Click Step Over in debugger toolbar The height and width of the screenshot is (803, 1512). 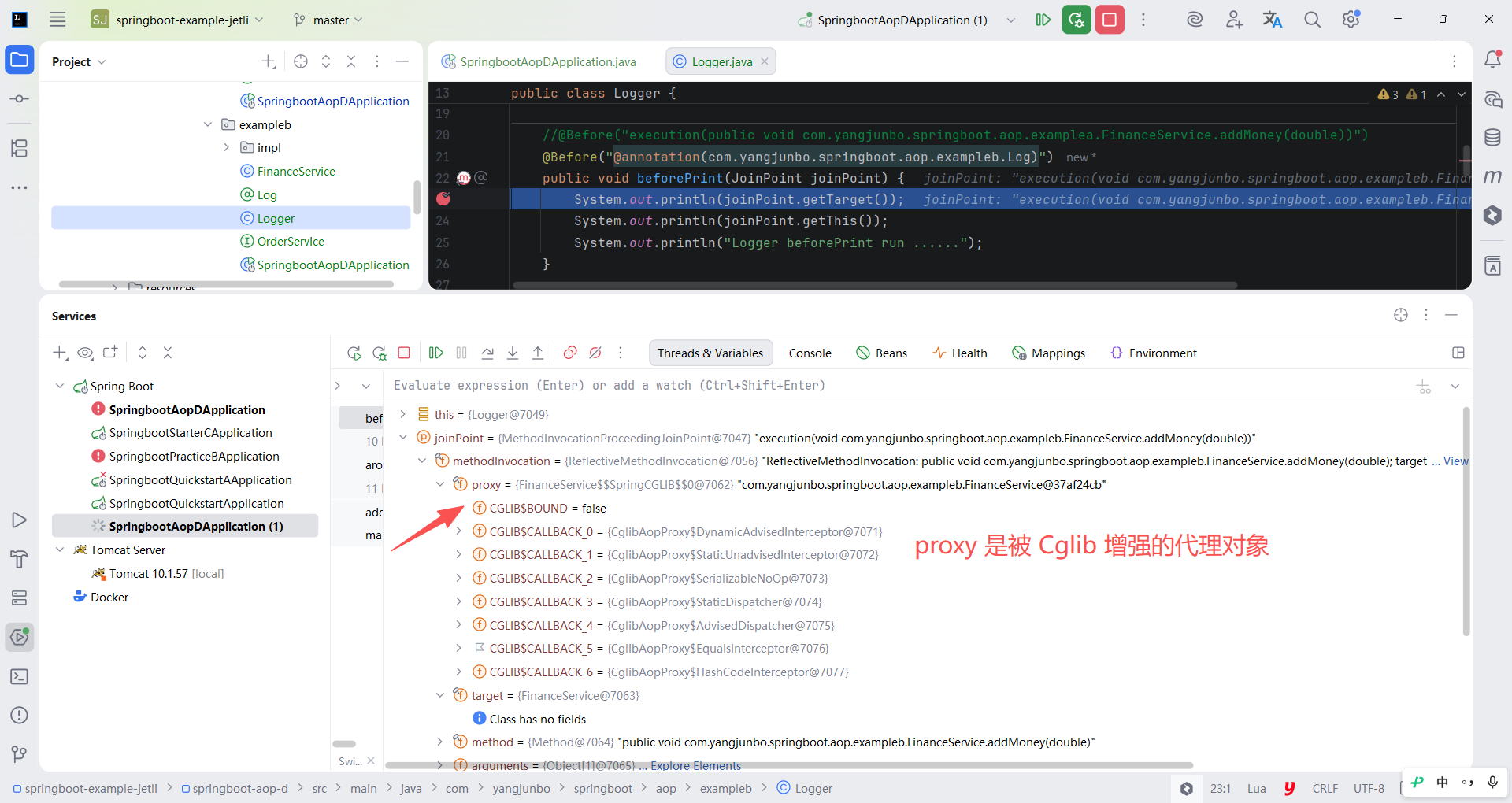pyautogui.click(x=487, y=353)
